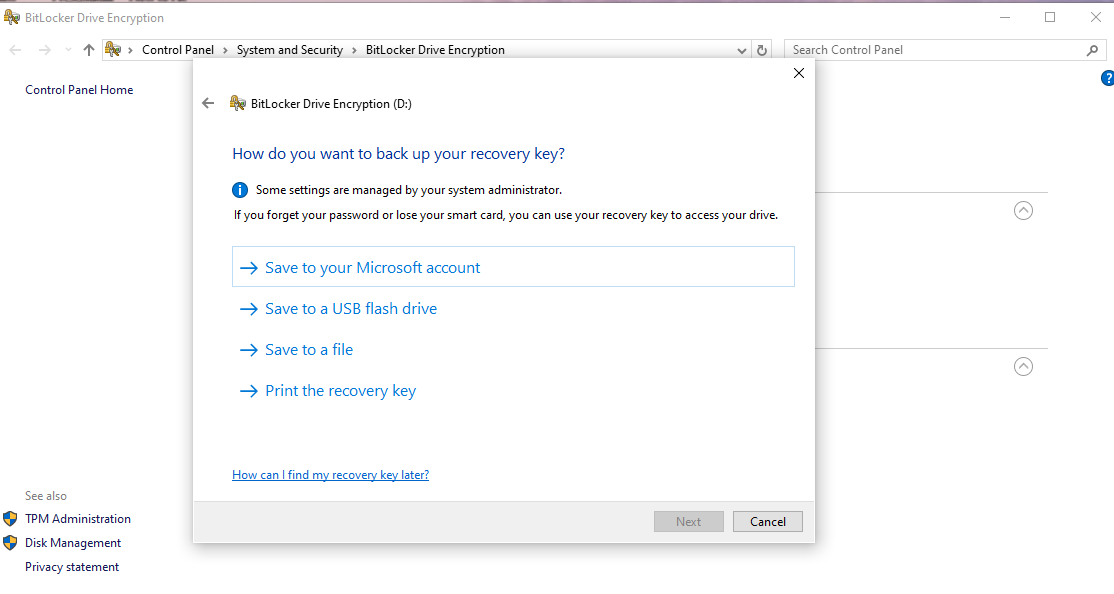The height and width of the screenshot is (594, 1114).
Task: Minimize the BitLocker Drive Encryption window
Action: tap(1005, 17)
